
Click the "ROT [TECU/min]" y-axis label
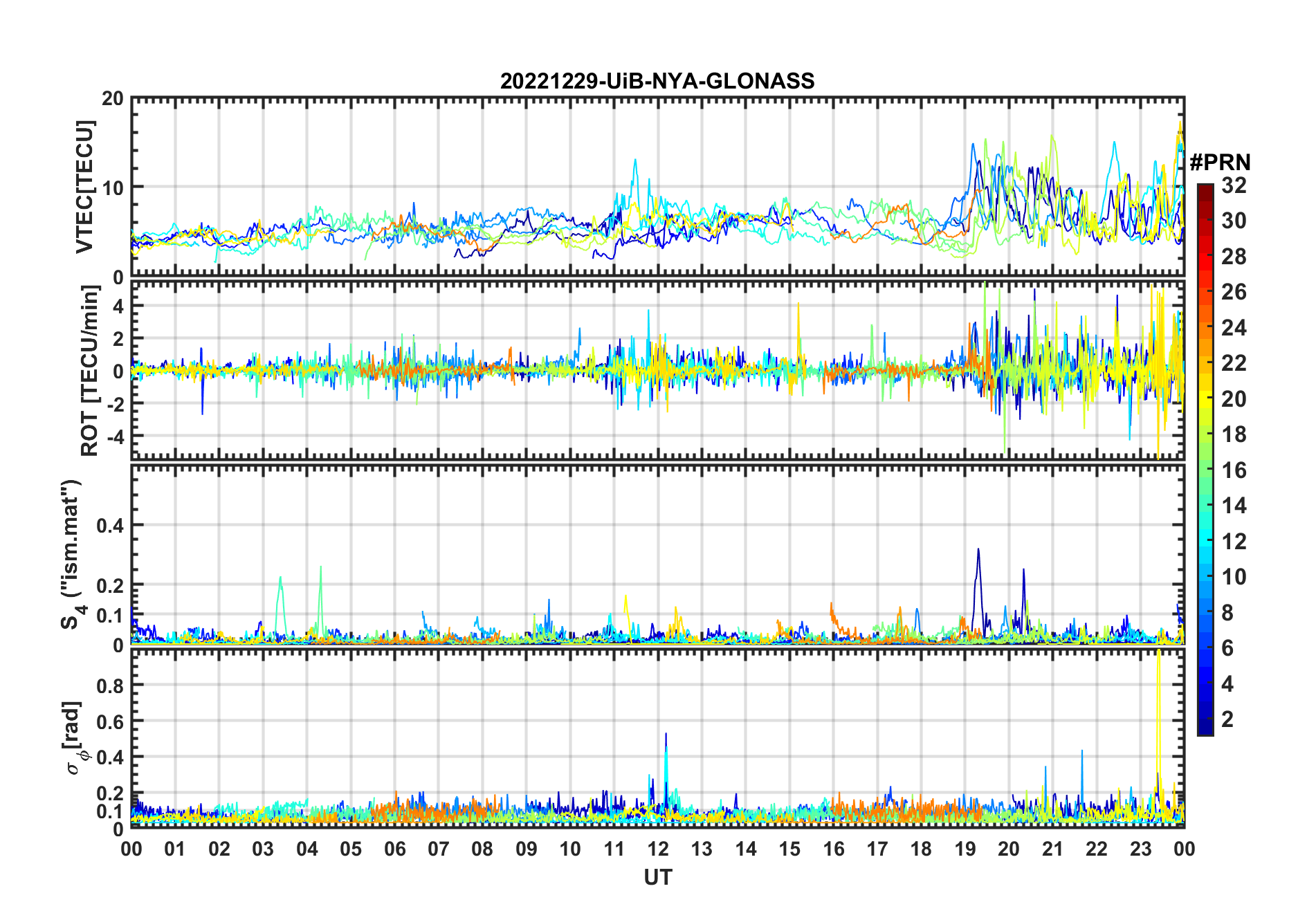(x=89, y=371)
